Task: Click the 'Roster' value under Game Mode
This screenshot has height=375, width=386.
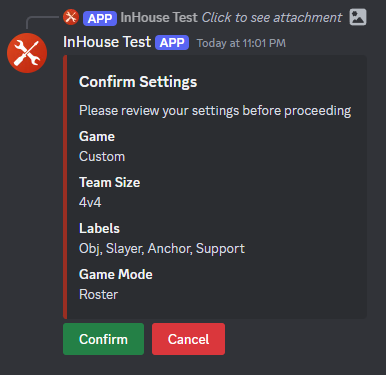Action: (98, 294)
